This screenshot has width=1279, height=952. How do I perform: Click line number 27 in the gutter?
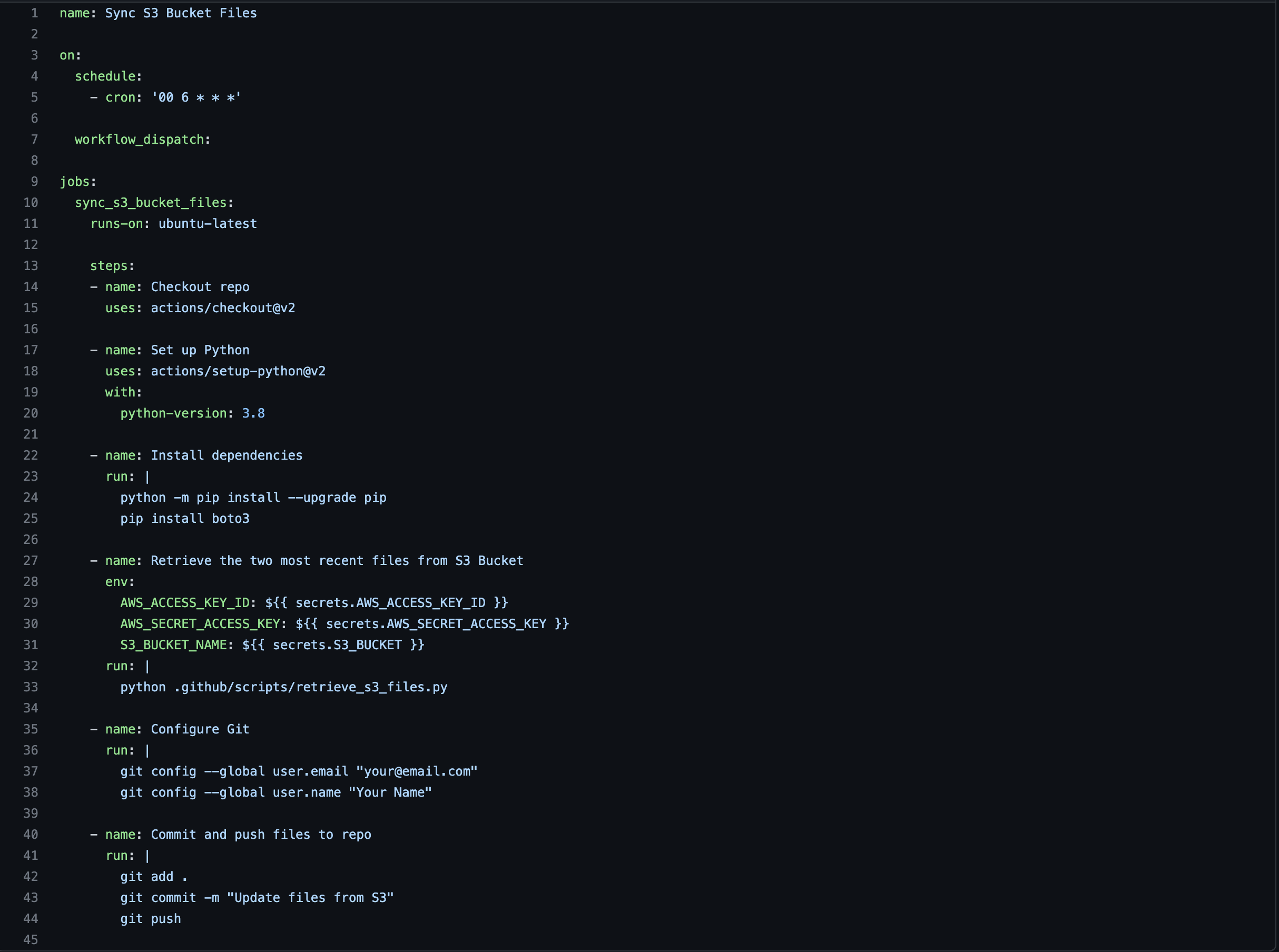point(31,561)
